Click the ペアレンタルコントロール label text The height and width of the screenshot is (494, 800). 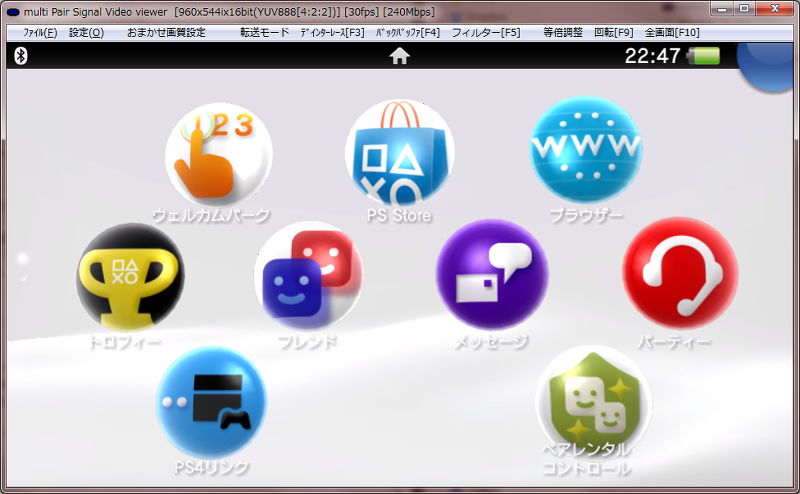586,458
